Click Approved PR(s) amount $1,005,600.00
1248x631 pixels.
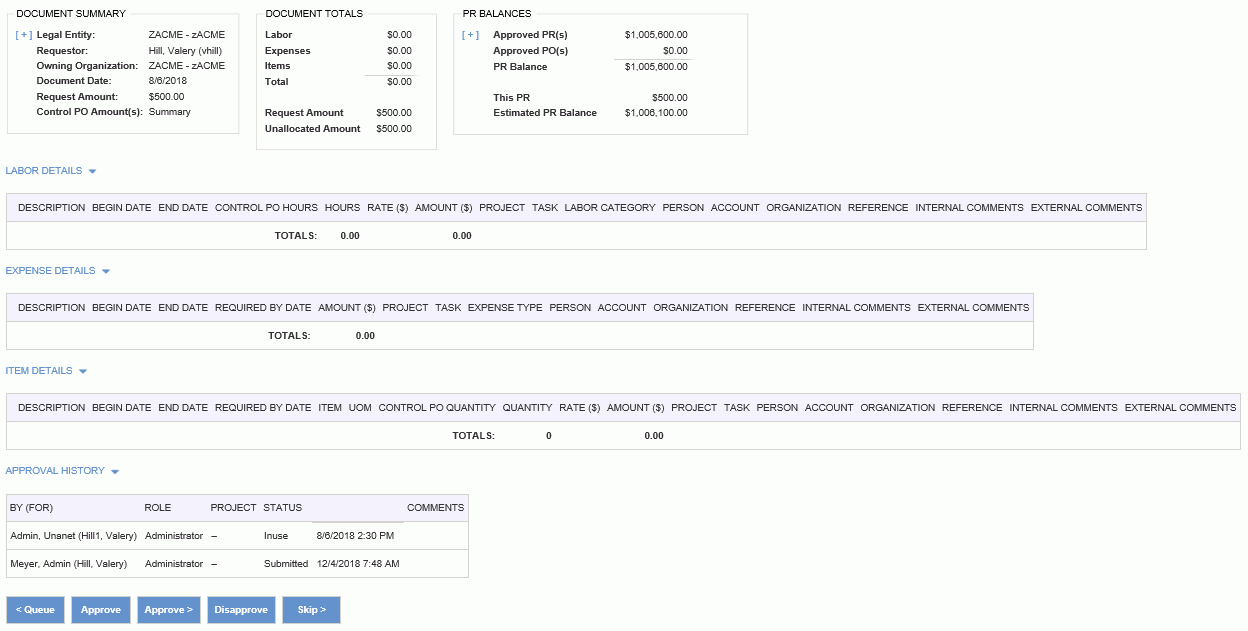click(656, 35)
